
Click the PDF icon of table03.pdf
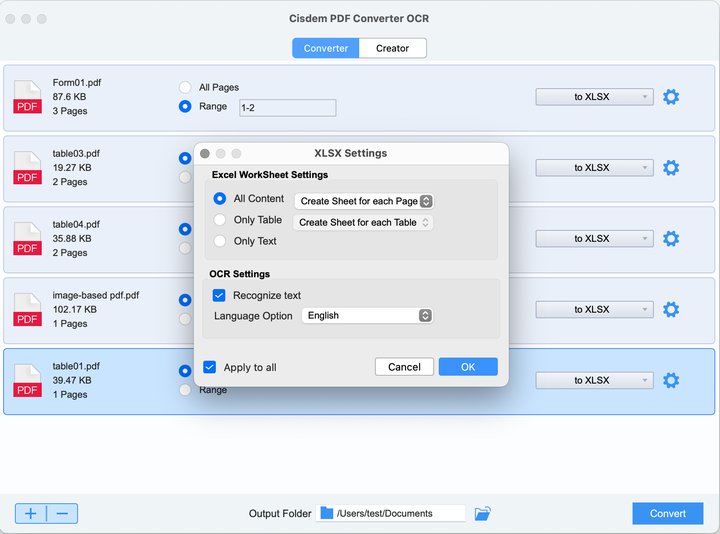[x=27, y=168]
